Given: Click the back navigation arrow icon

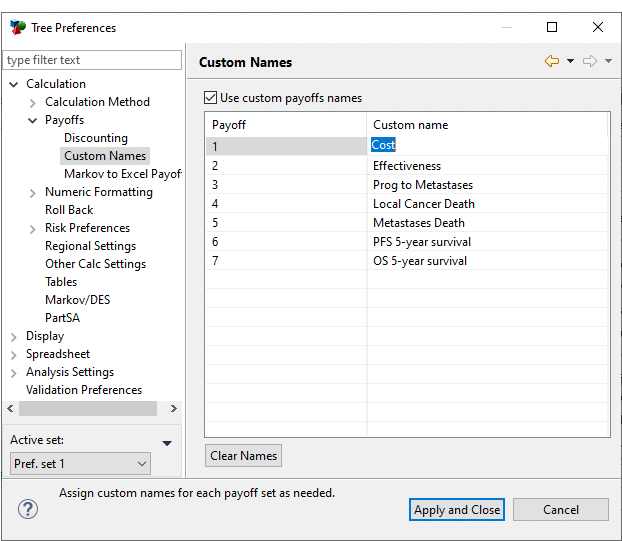Looking at the screenshot, I should [x=551, y=62].
